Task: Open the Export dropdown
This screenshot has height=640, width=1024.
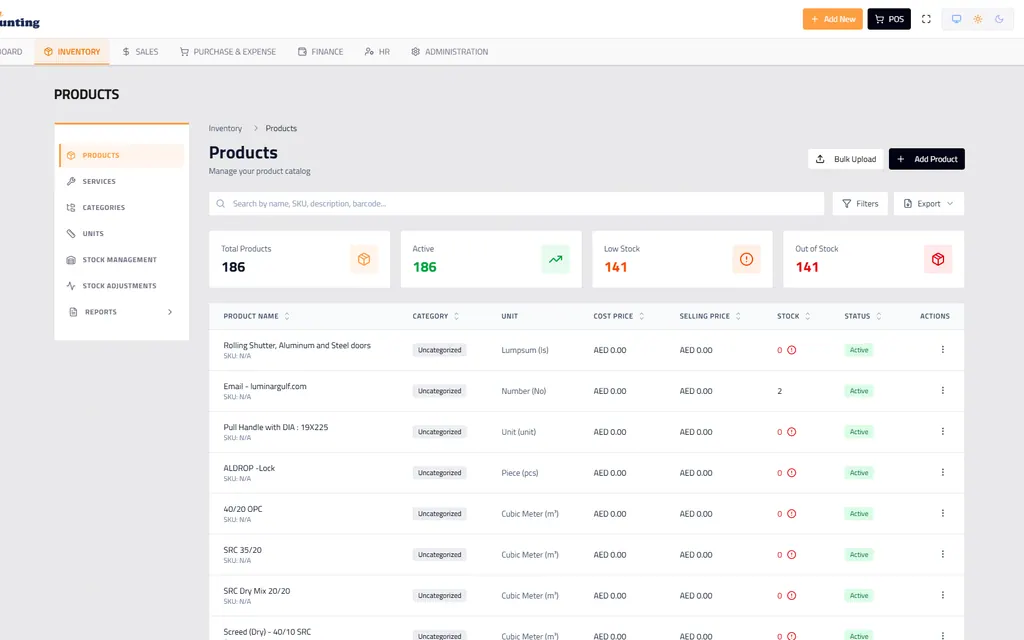Action: point(929,204)
